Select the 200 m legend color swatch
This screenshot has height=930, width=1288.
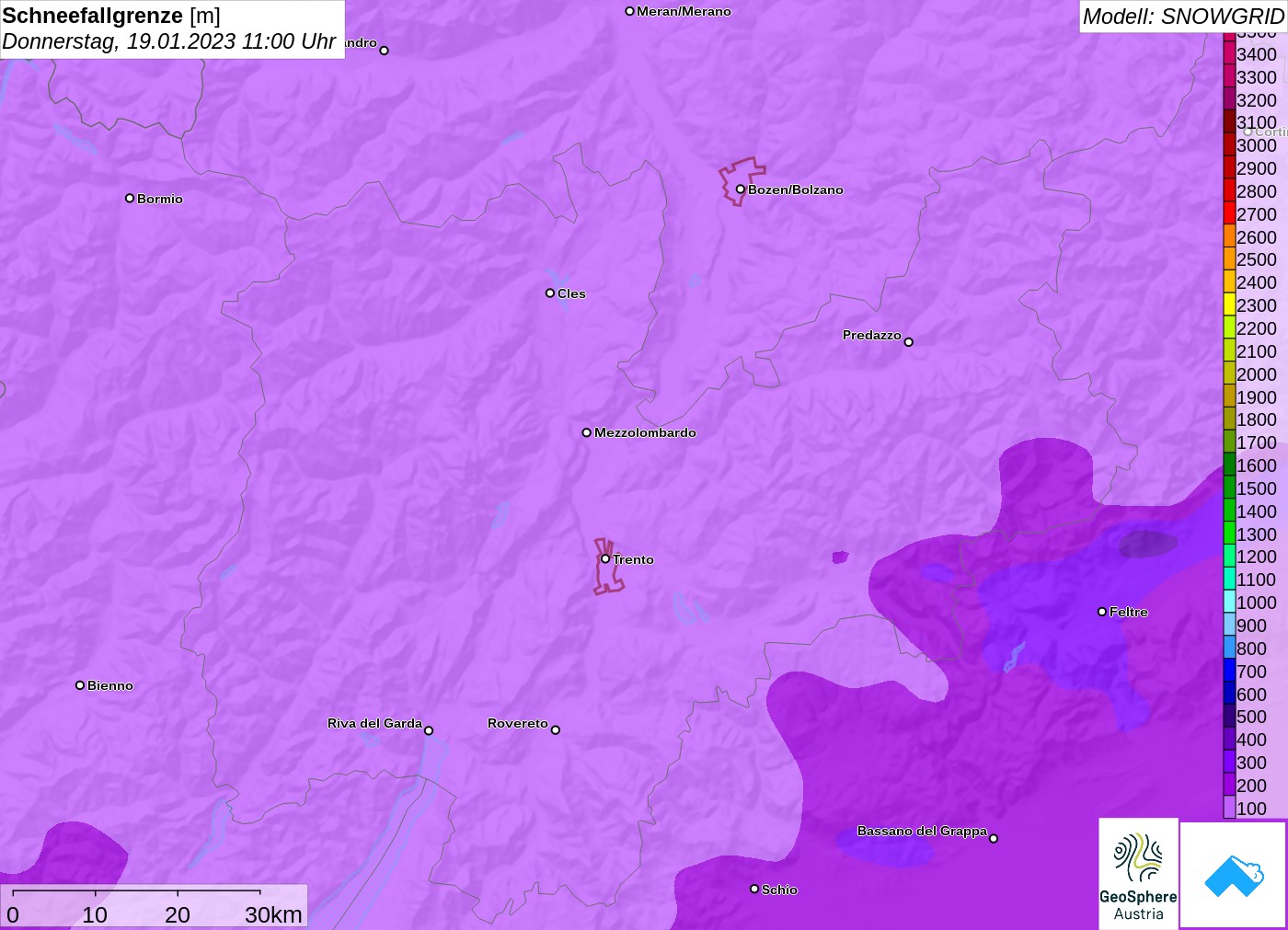(1229, 785)
